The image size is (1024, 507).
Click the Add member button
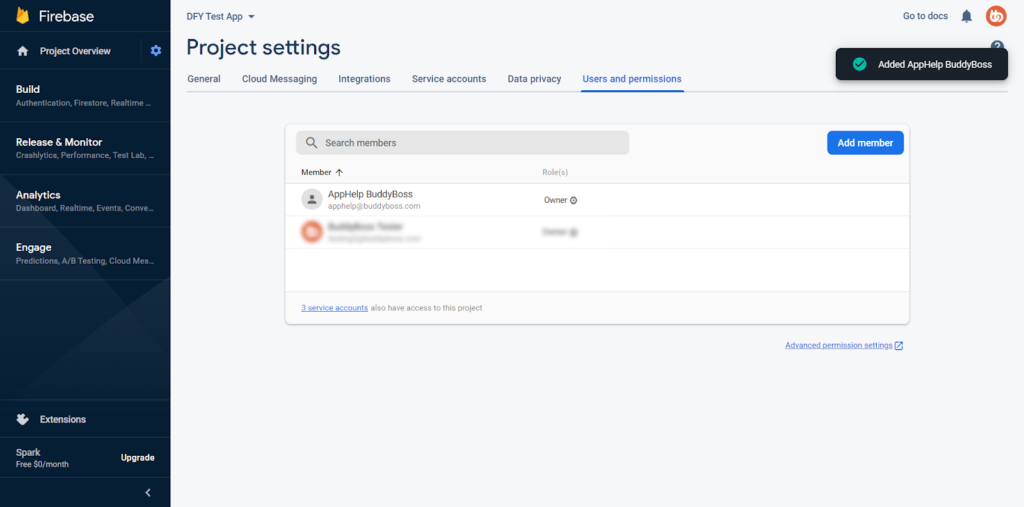coord(865,143)
